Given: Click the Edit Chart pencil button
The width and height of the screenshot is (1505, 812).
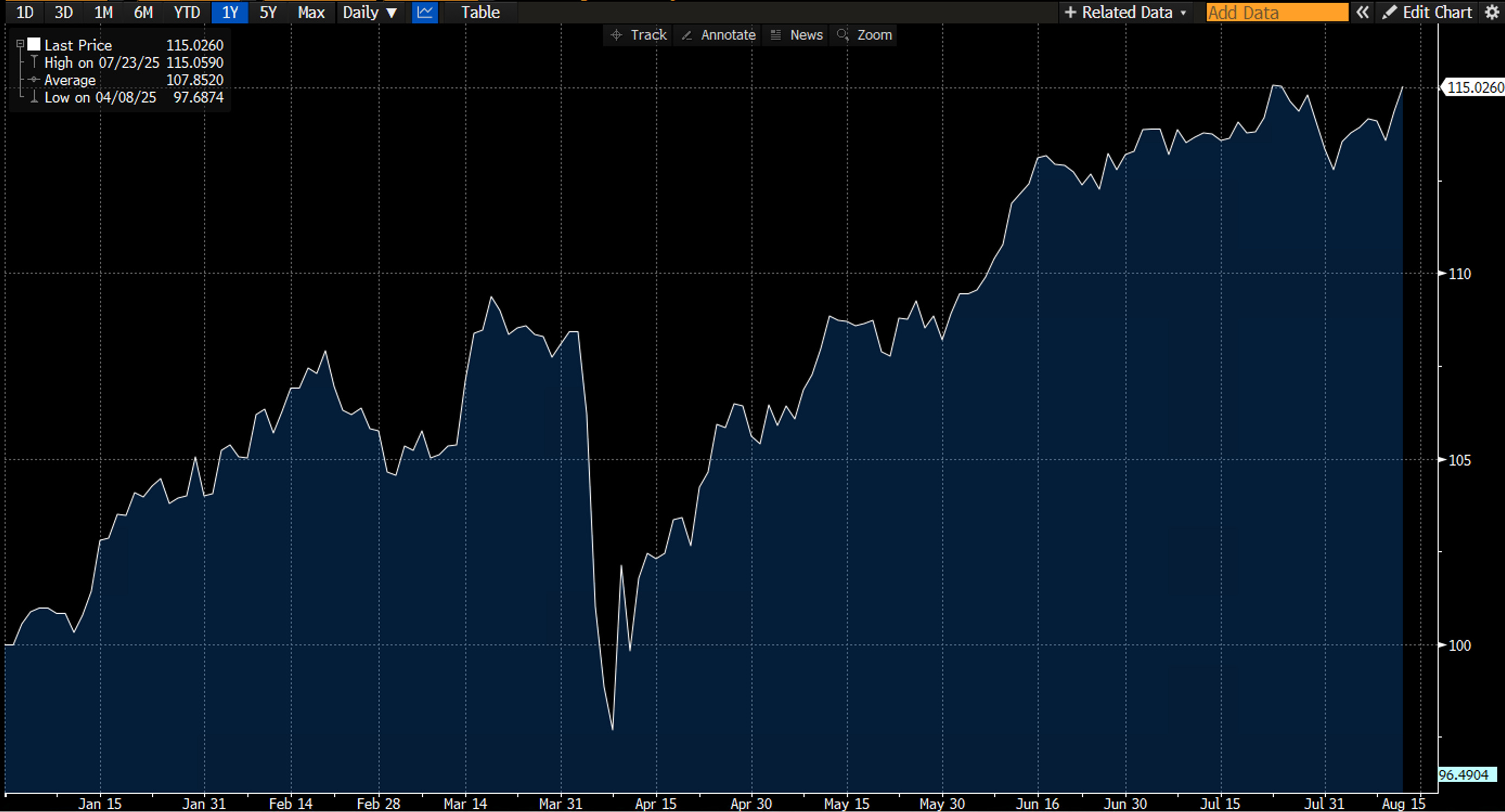Looking at the screenshot, I should pos(1427,12).
